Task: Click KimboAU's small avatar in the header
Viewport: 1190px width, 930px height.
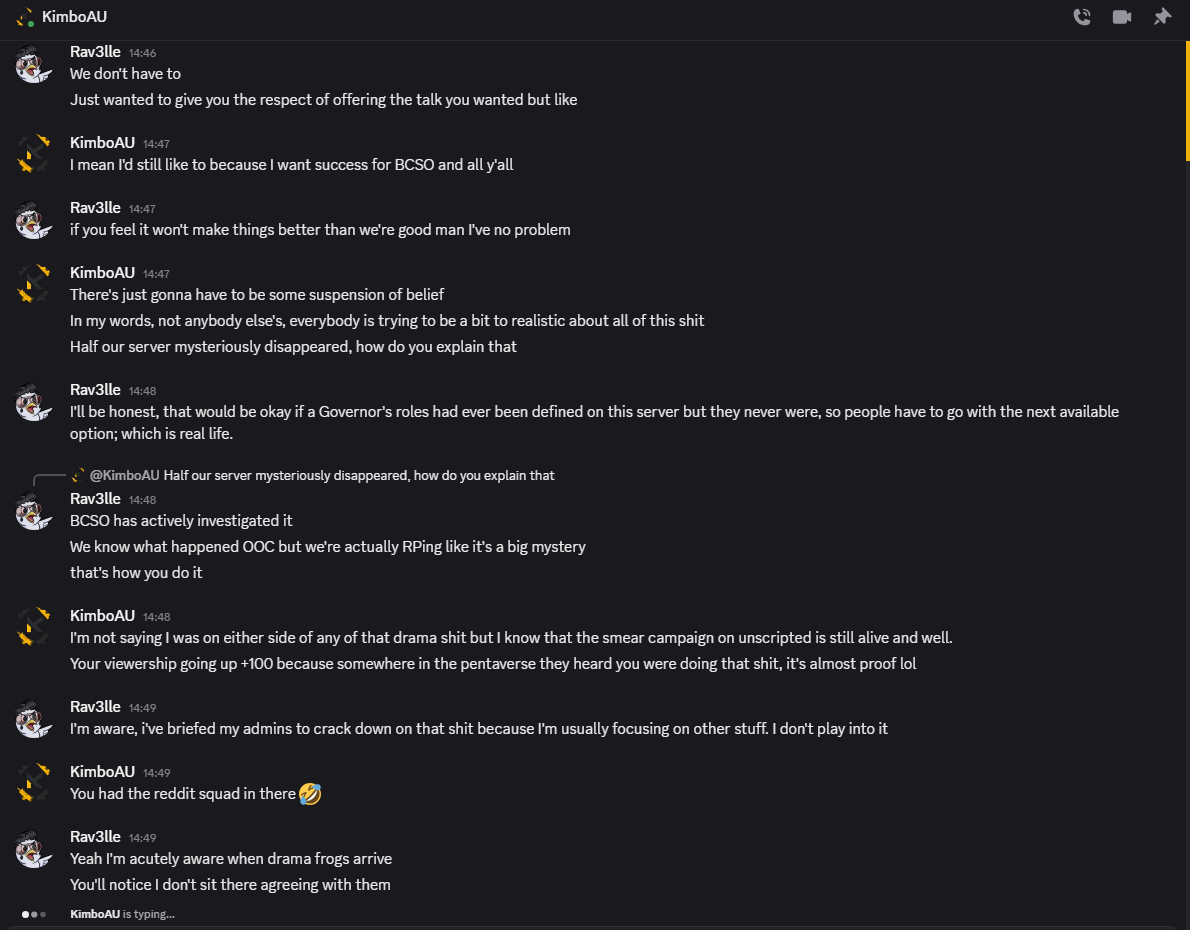Action: pyautogui.click(x=25, y=17)
